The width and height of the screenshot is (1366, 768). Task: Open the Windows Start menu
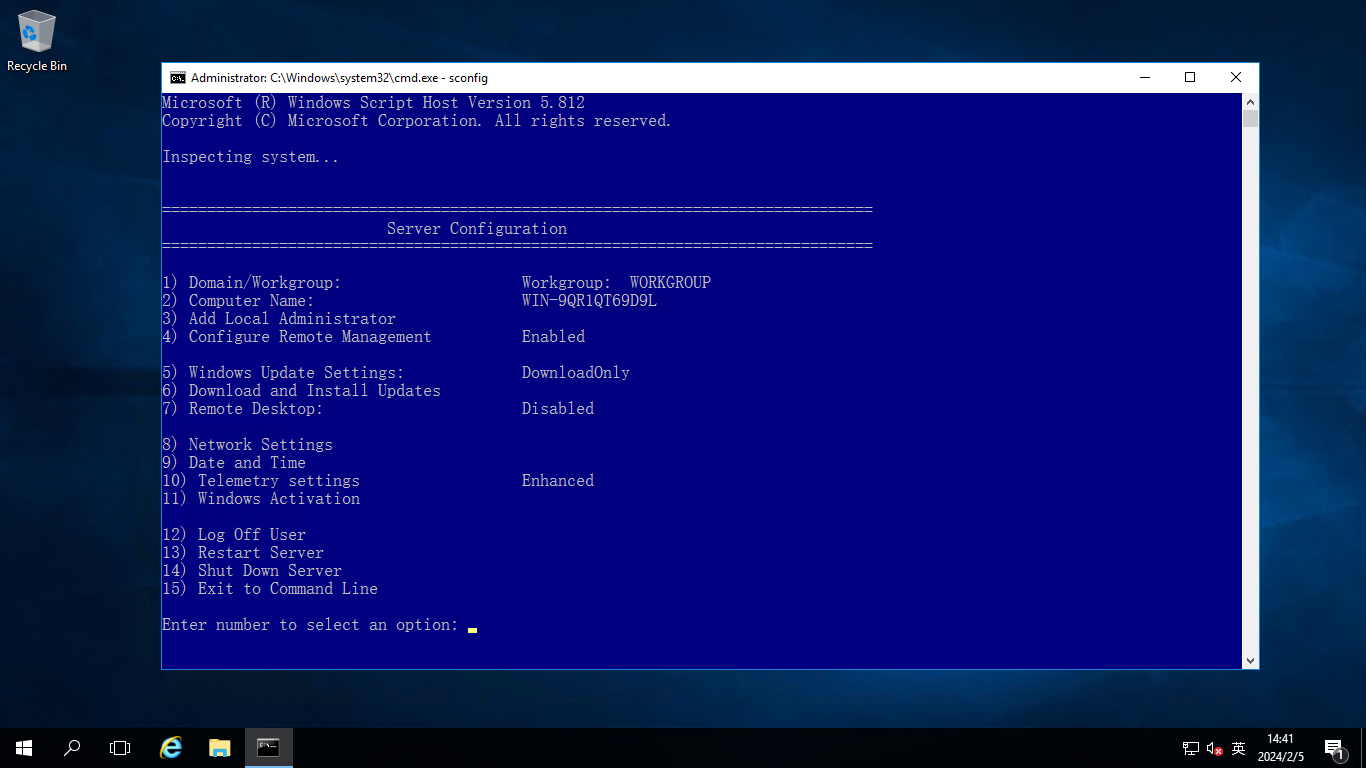tap(24, 748)
